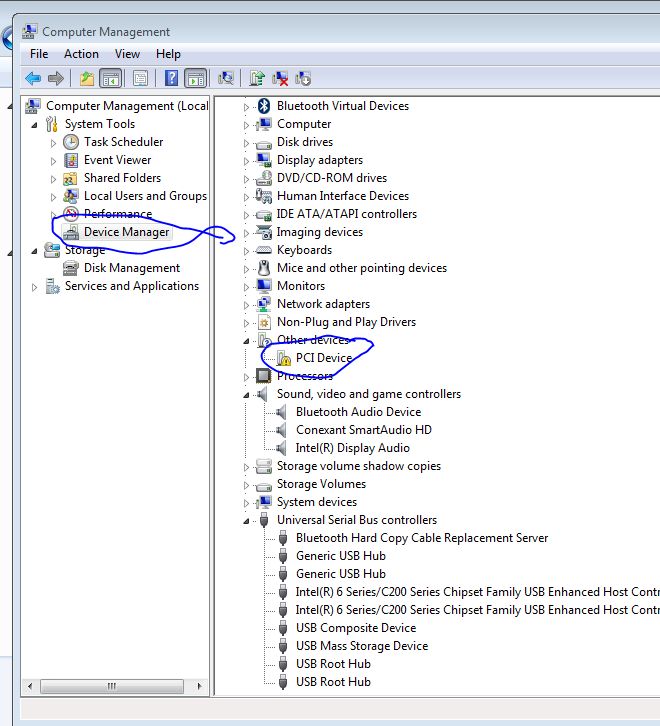Select DVD/CD-ROM drives category
Viewport: 660px width, 726px height.
pyautogui.click(x=332, y=178)
